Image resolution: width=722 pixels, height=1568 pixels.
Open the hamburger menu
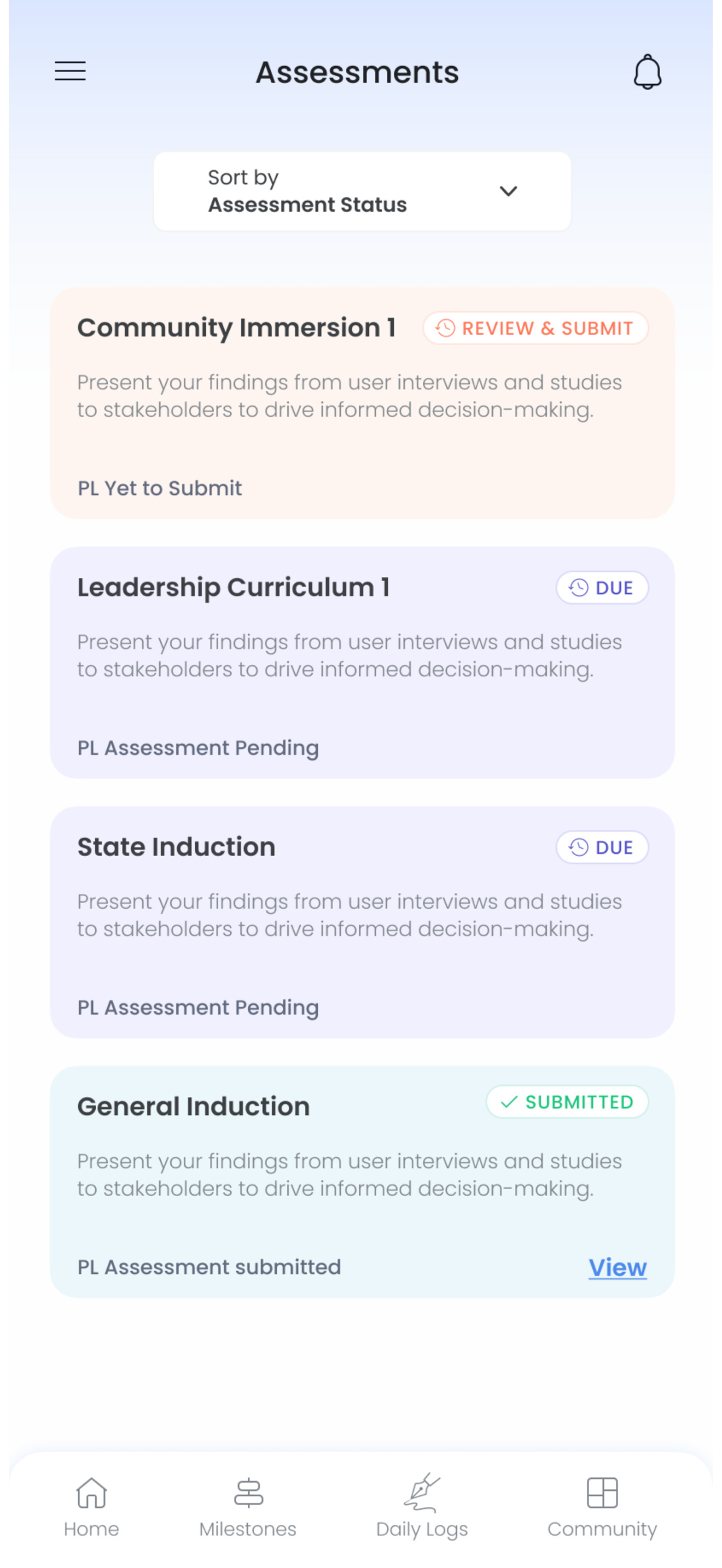70,71
